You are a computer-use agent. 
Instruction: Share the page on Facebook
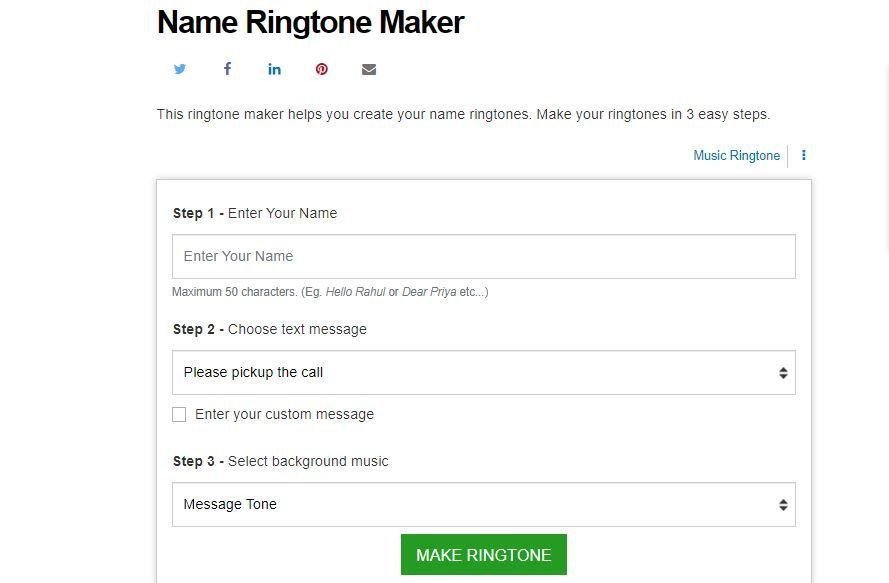pos(227,69)
